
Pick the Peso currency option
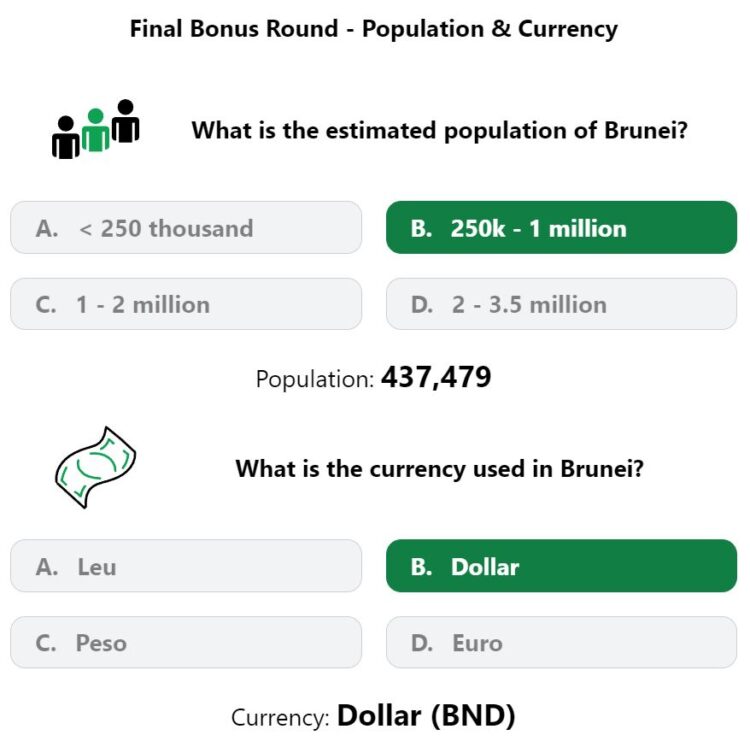point(186,643)
